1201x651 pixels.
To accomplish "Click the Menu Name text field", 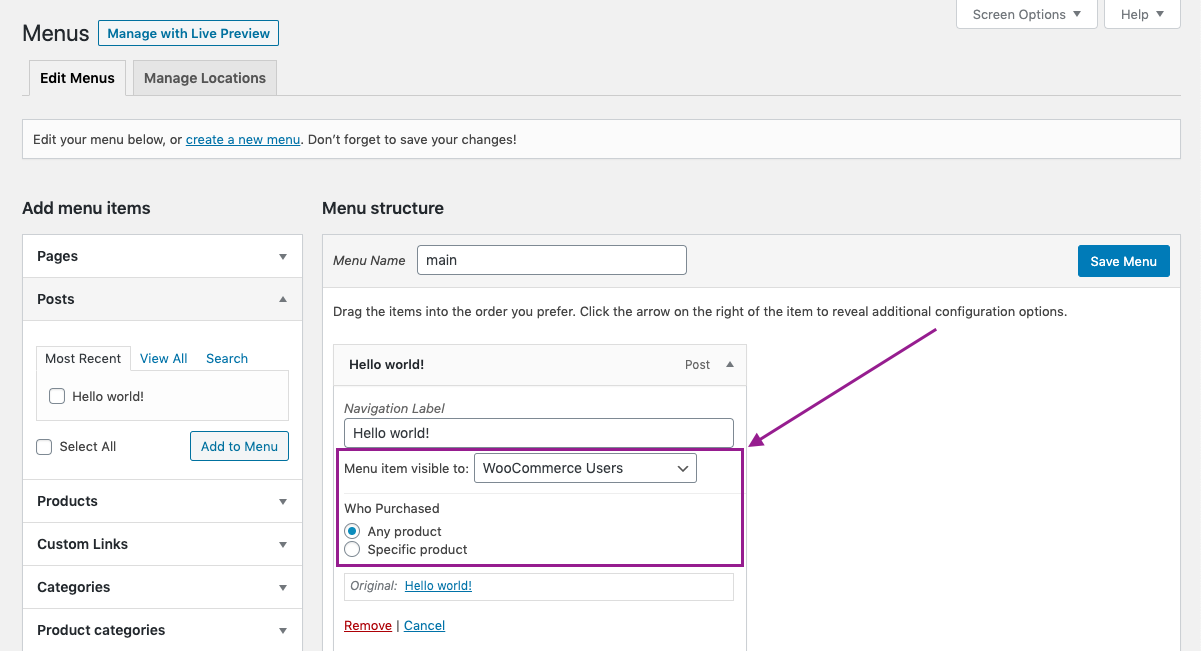I will tap(551, 260).
